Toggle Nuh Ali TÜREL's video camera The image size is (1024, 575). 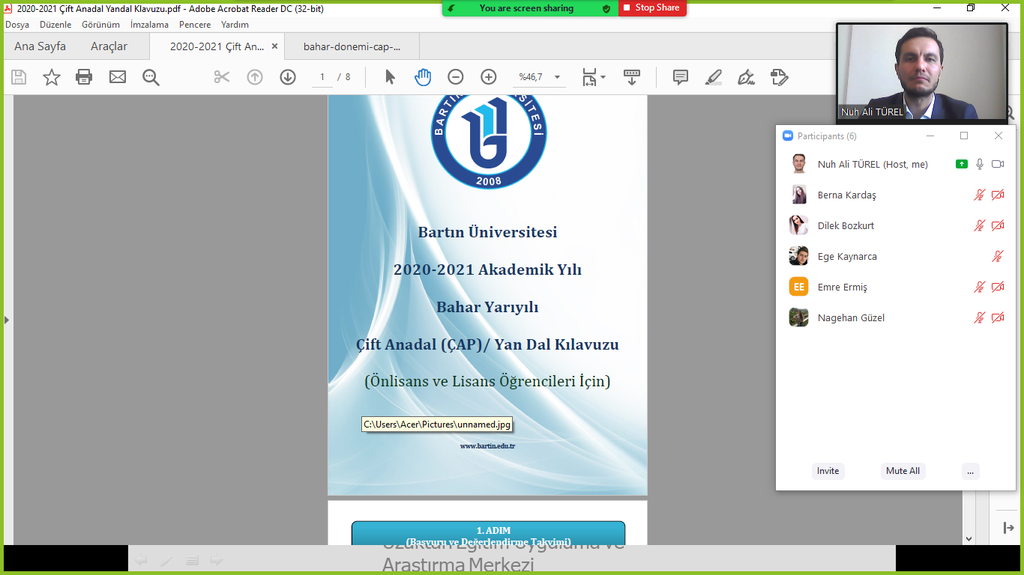tap(997, 164)
